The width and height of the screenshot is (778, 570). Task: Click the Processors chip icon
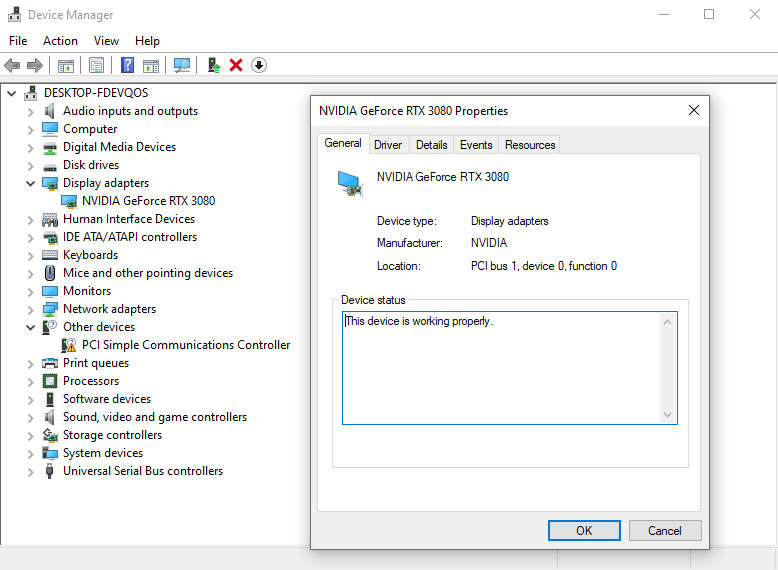point(50,381)
